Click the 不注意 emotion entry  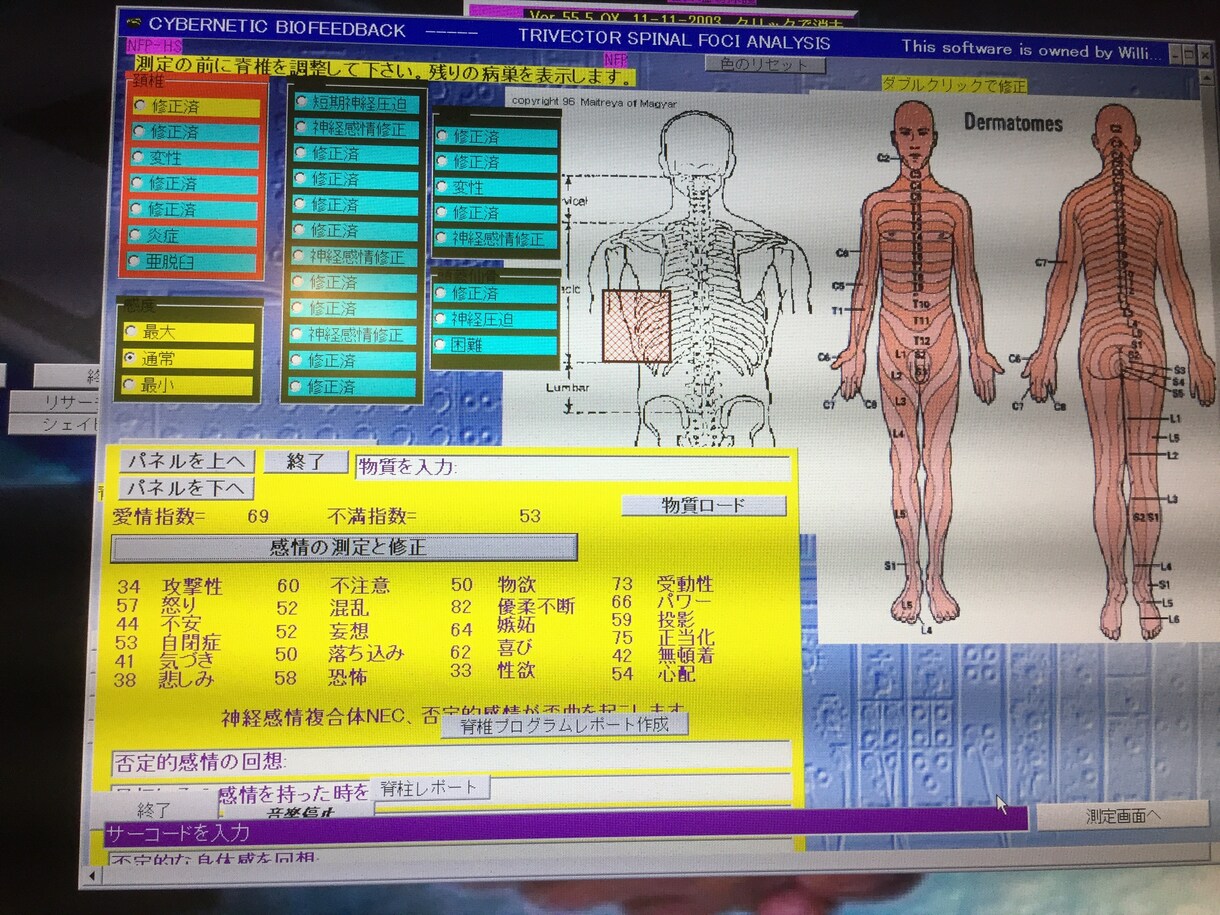[x=360, y=586]
